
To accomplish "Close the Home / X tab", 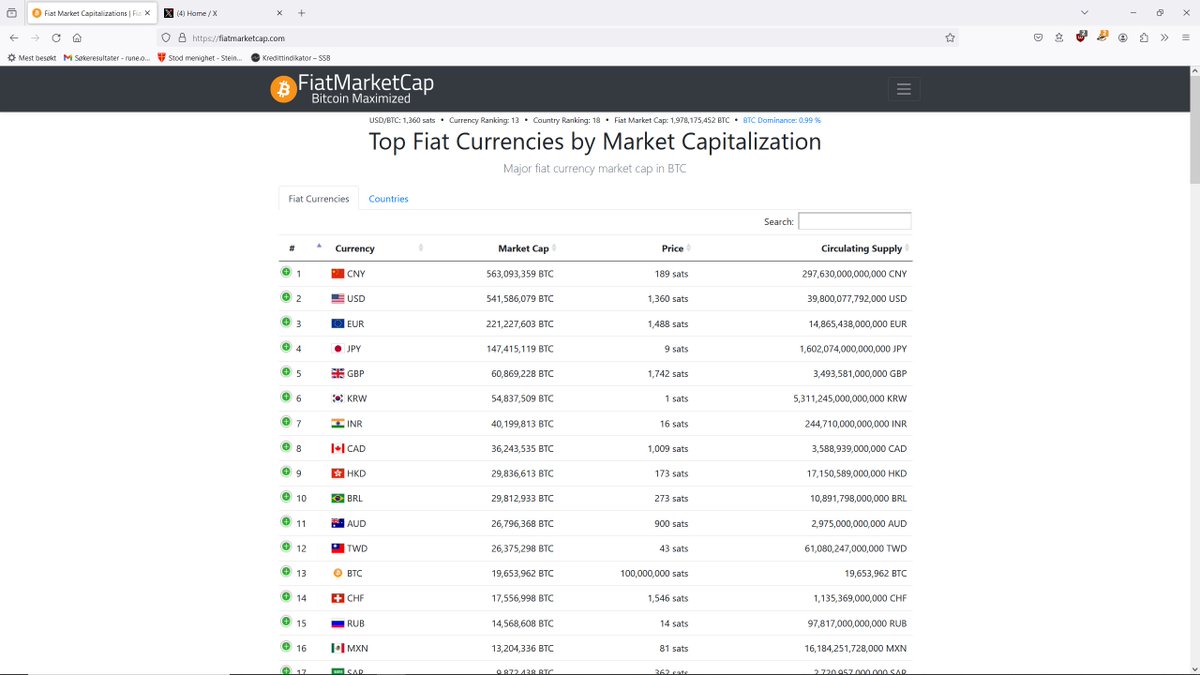I will coord(278,13).
